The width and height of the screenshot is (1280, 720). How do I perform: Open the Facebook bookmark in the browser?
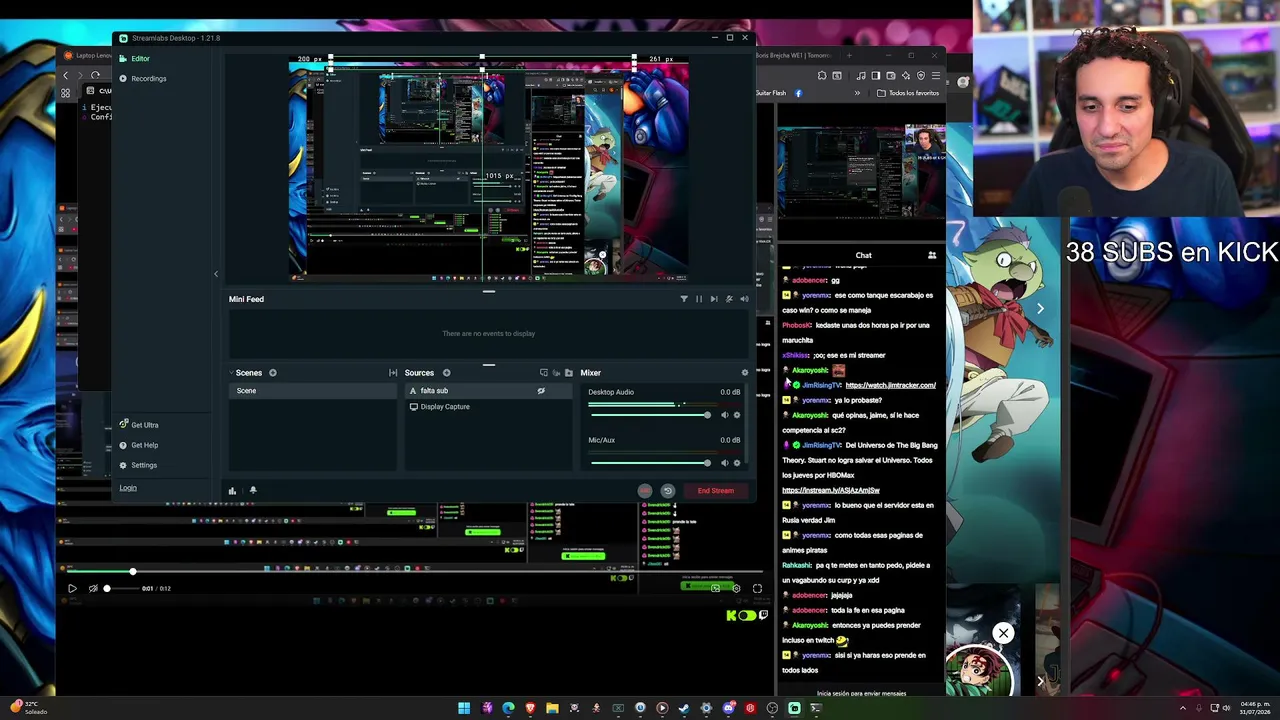pyautogui.click(x=798, y=93)
